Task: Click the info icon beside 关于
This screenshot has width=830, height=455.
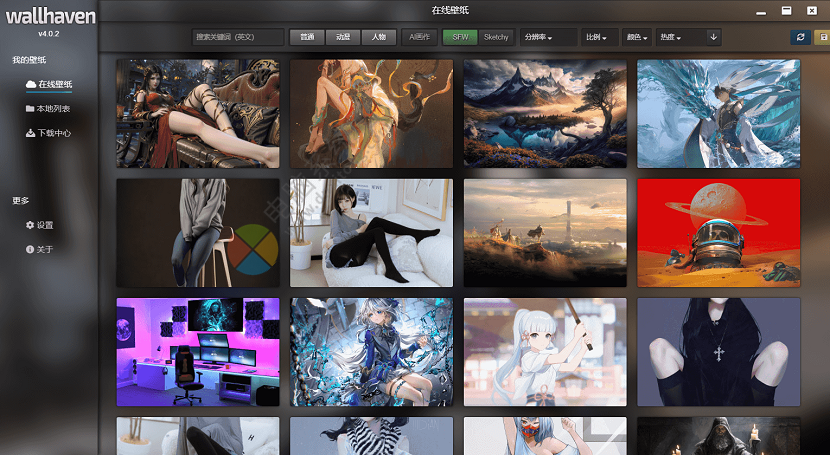Action: point(30,249)
